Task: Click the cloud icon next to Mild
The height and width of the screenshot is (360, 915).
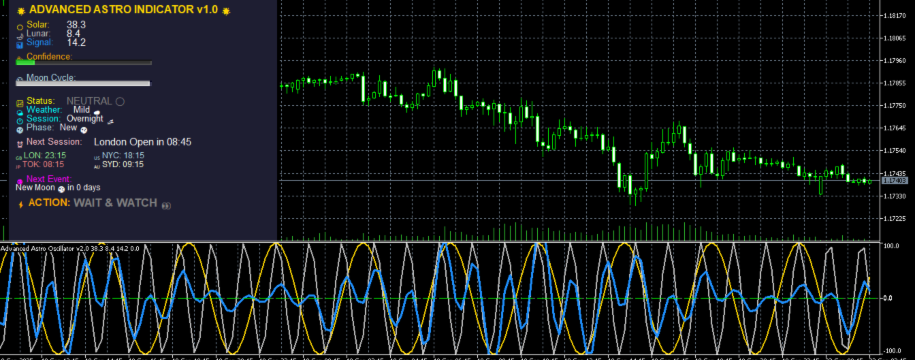Action: tap(97, 112)
